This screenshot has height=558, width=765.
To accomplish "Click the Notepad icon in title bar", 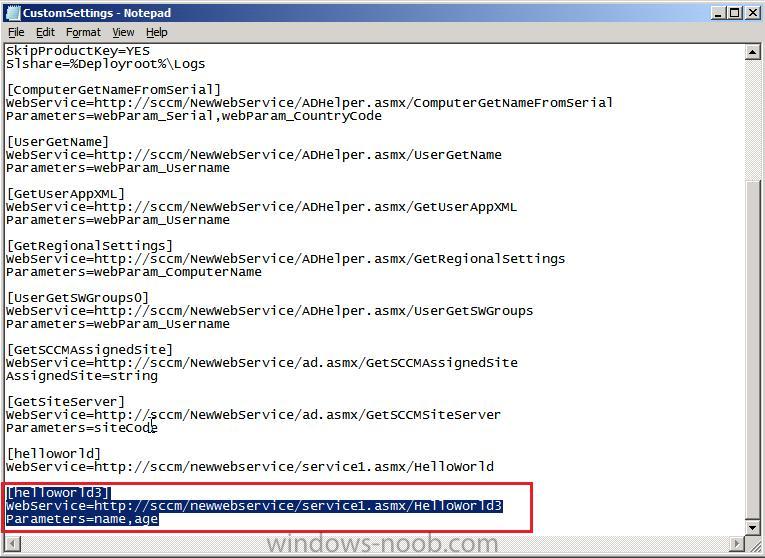I will [x=13, y=13].
